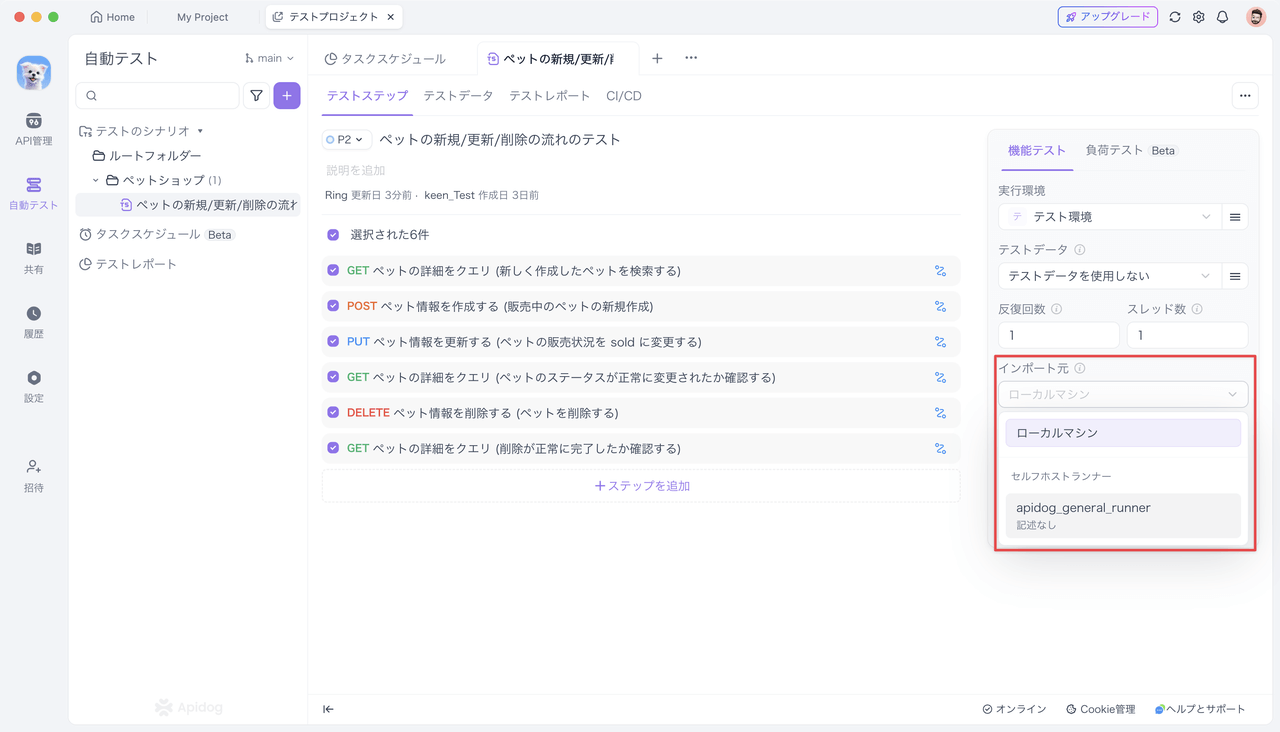Switch to テストデータ tab
This screenshot has width=1280, height=732.
click(x=458, y=96)
